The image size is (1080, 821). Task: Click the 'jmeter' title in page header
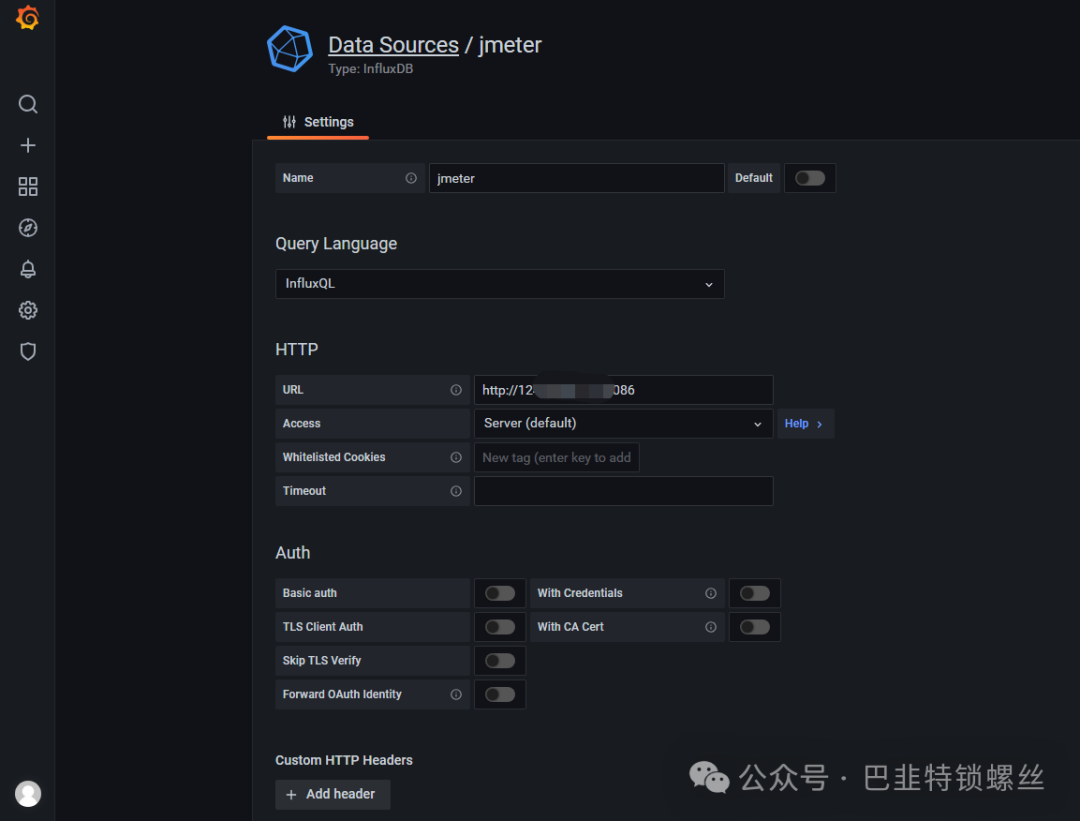[510, 45]
